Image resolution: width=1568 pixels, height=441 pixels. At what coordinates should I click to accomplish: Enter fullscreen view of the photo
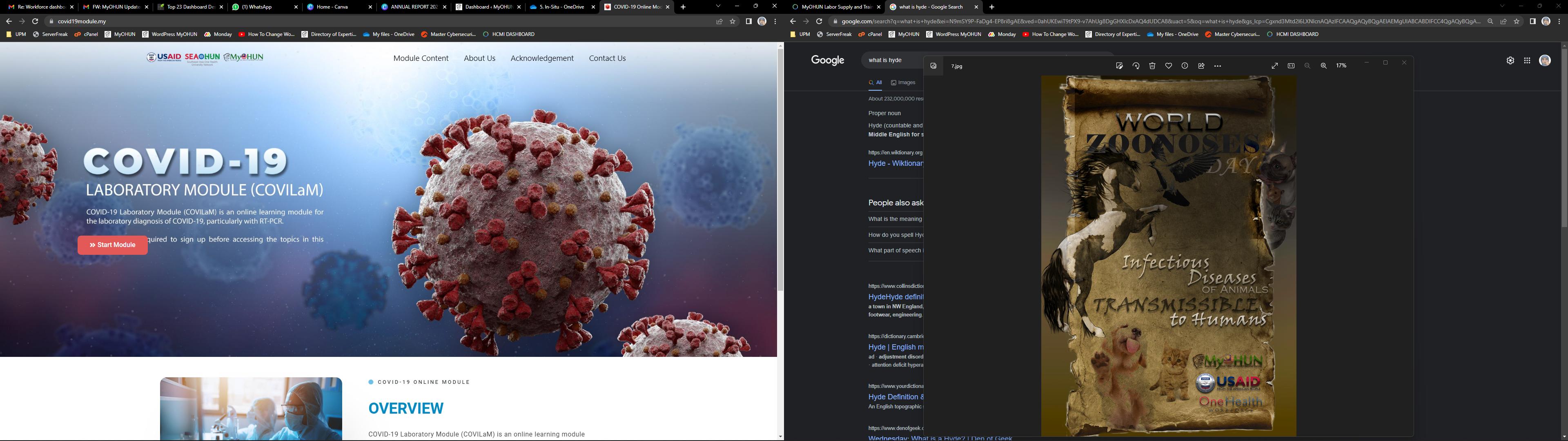coord(1274,66)
